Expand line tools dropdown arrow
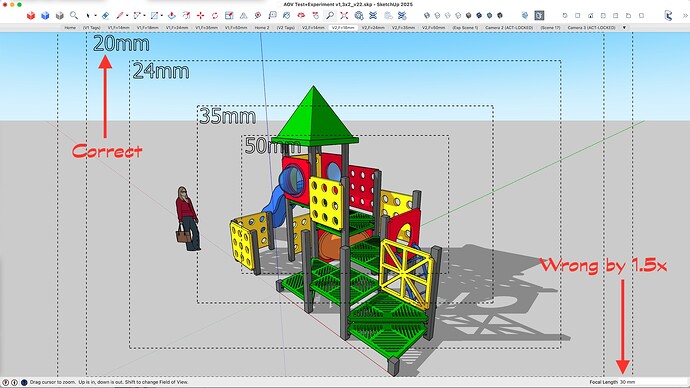 (127, 16)
